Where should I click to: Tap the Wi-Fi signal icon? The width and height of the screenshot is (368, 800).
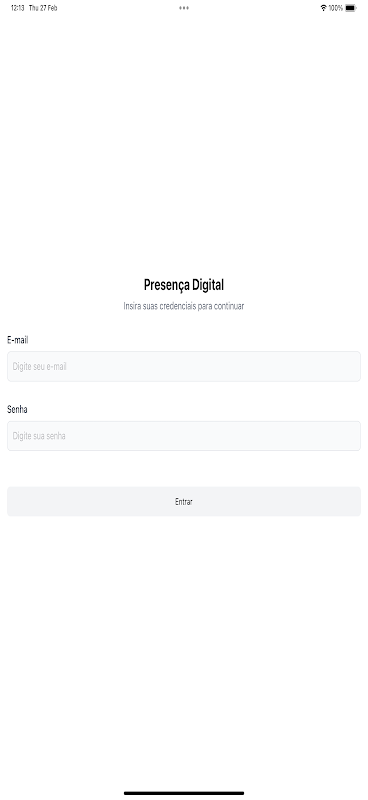[x=323, y=8]
